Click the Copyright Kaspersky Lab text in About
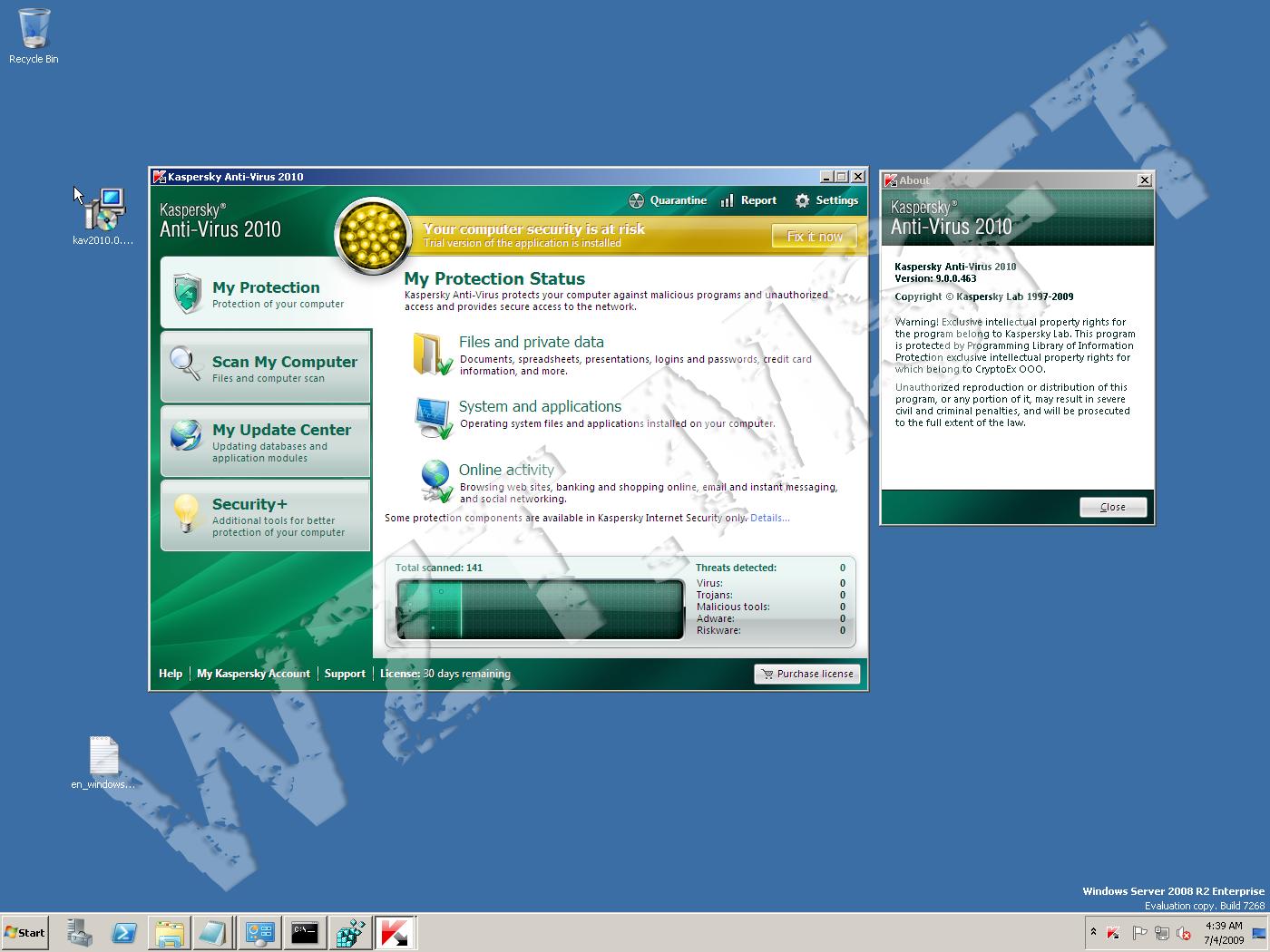This screenshot has width=1270, height=952. tap(984, 296)
